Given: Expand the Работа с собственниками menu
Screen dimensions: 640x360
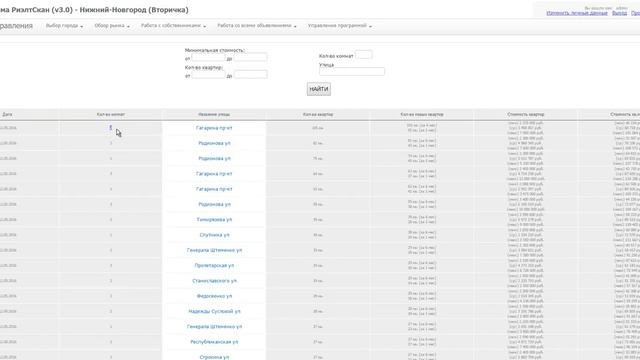Looking at the screenshot, I should pos(173,26).
